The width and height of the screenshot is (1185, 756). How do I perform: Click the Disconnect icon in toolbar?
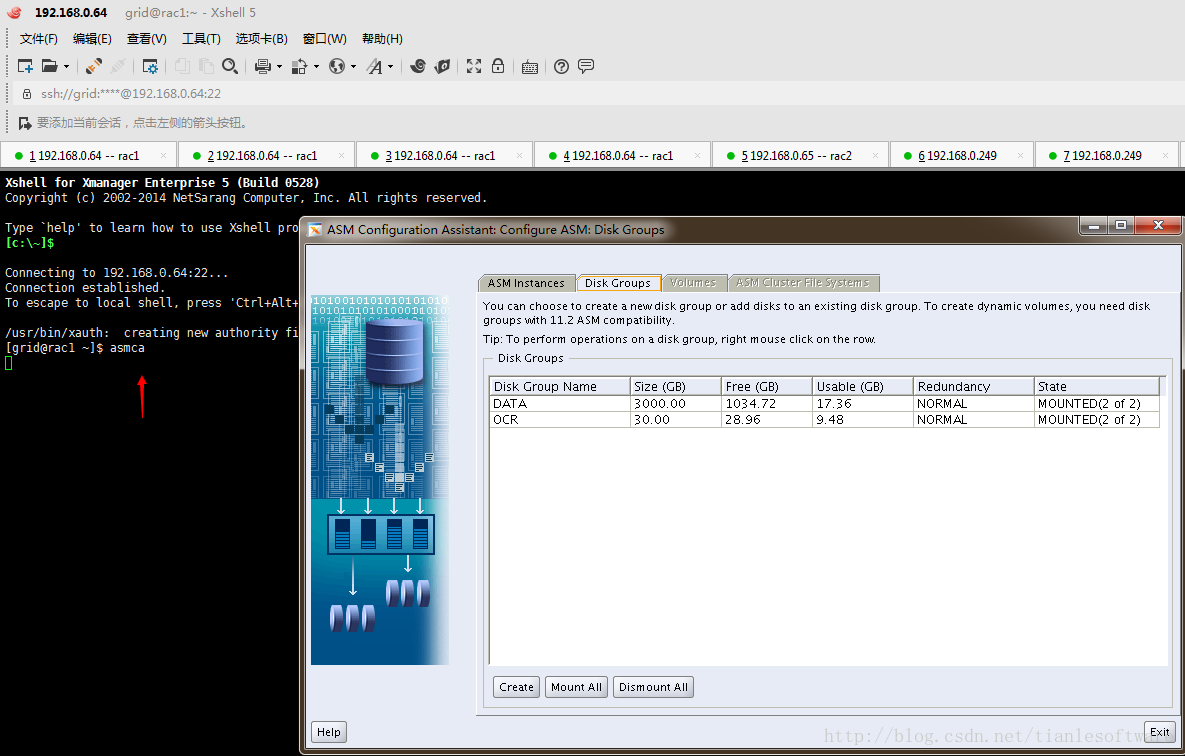coord(118,67)
